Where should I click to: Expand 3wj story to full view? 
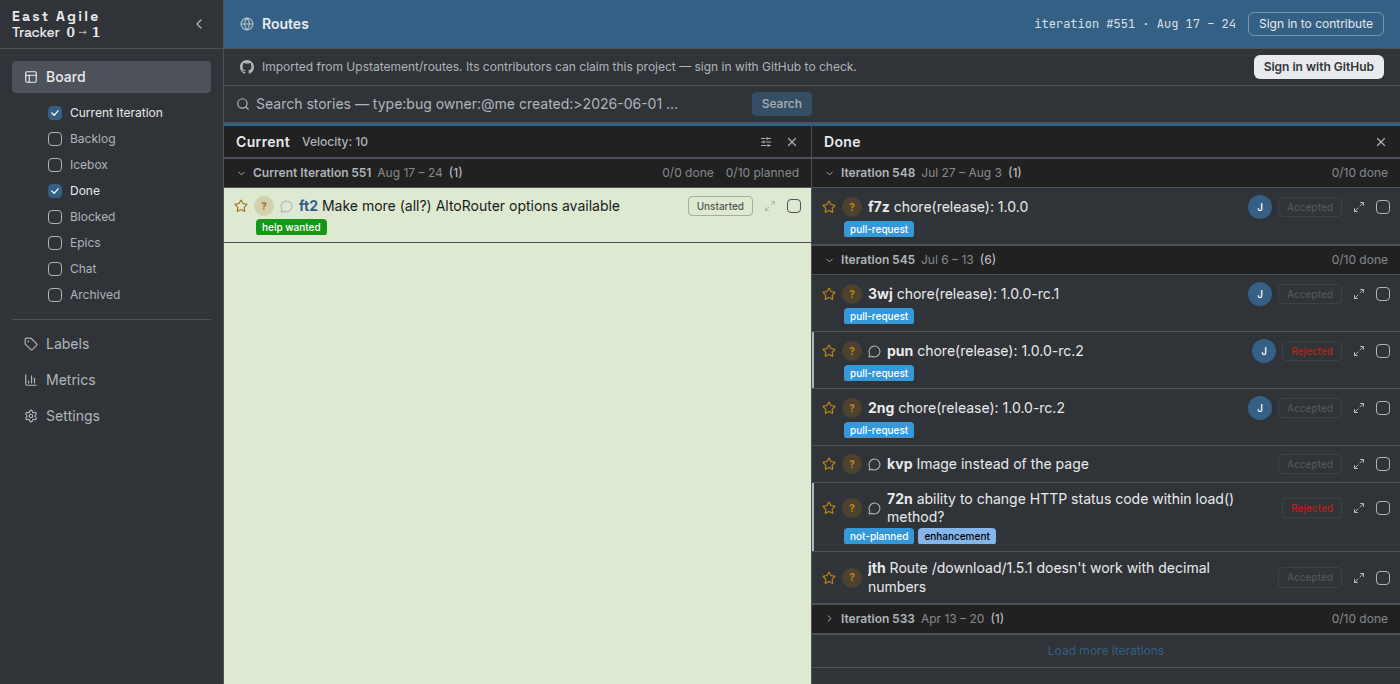[x=1359, y=294]
